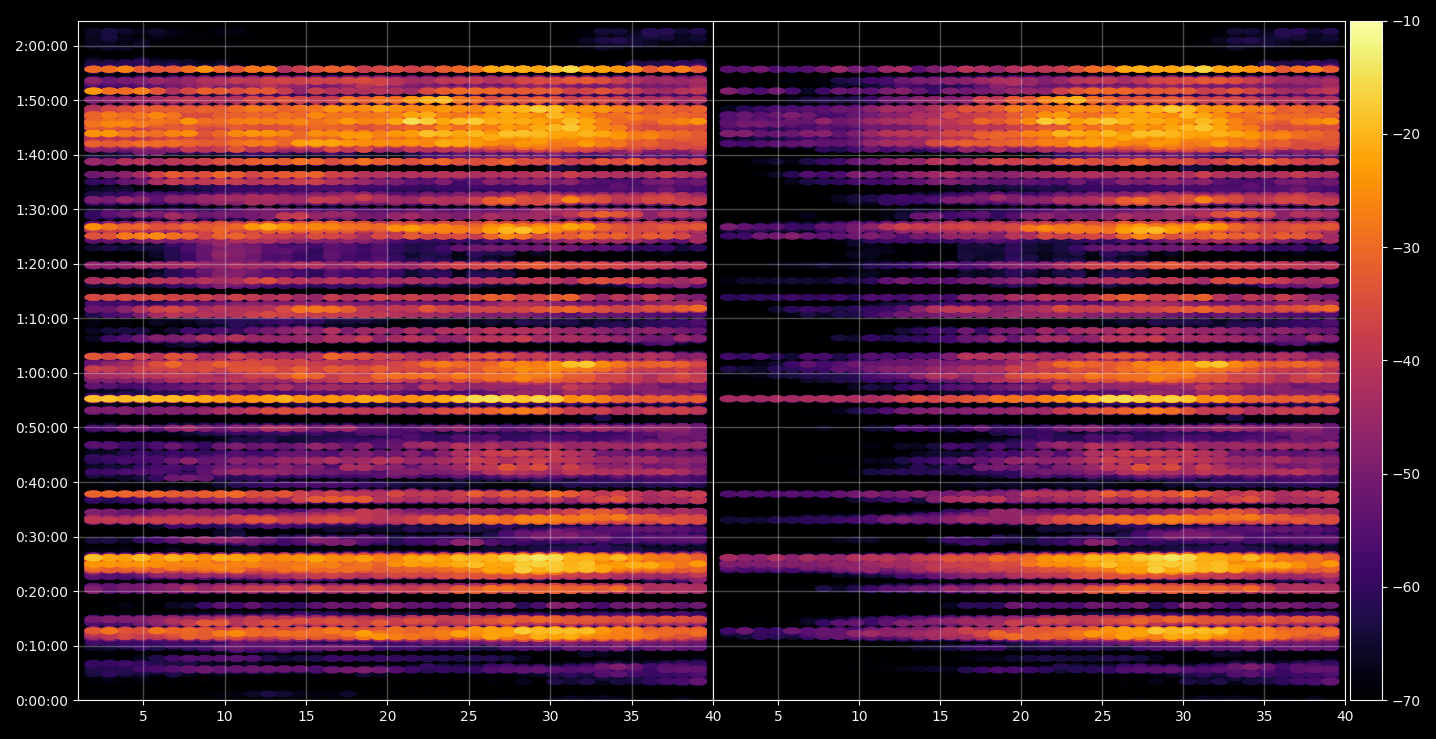Click the 0:00:00 y-axis tick label
This screenshot has width=1436, height=739.
coord(41,700)
